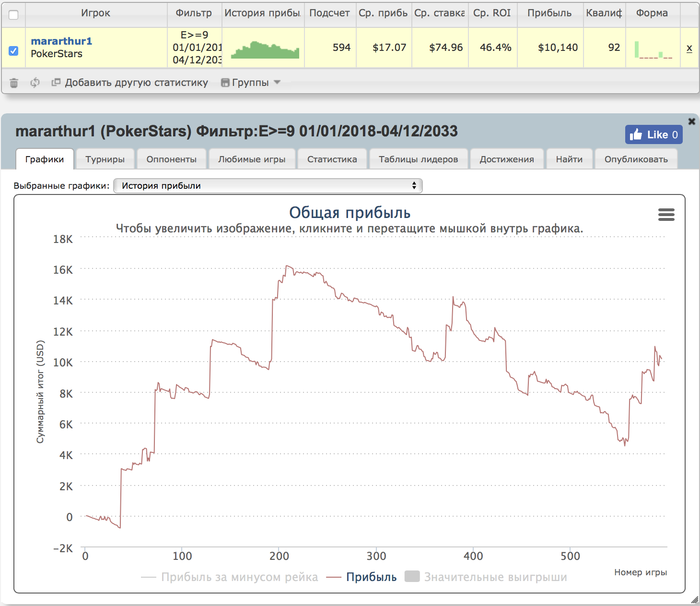Expand the Группы dropdown
The height and width of the screenshot is (606, 700).
tap(251, 83)
